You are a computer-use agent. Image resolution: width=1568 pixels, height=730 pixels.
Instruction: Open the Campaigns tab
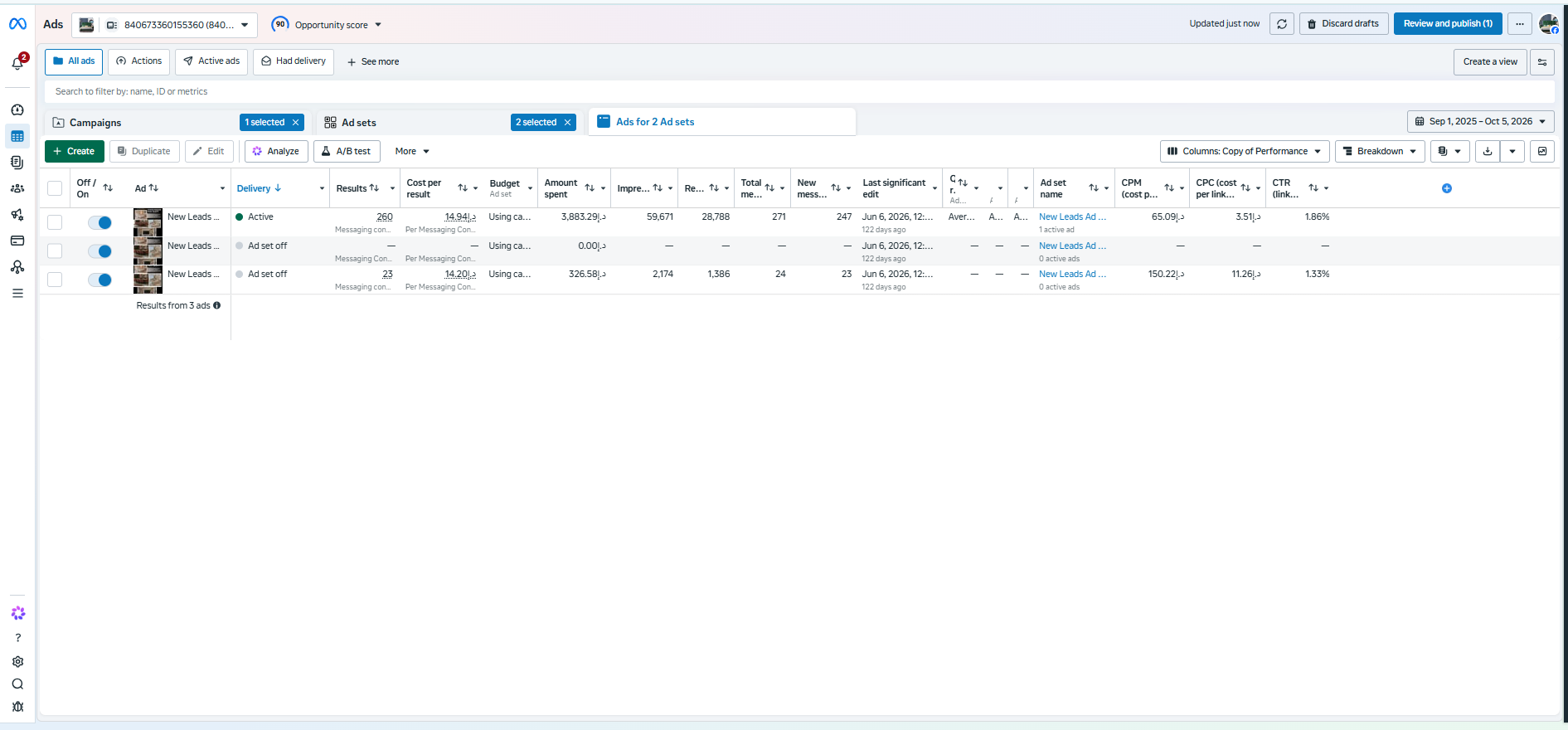pos(95,123)
